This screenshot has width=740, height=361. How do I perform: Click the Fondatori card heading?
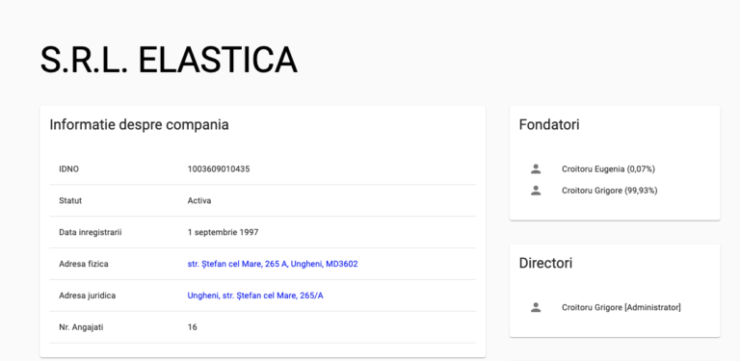tap(549, 125)
